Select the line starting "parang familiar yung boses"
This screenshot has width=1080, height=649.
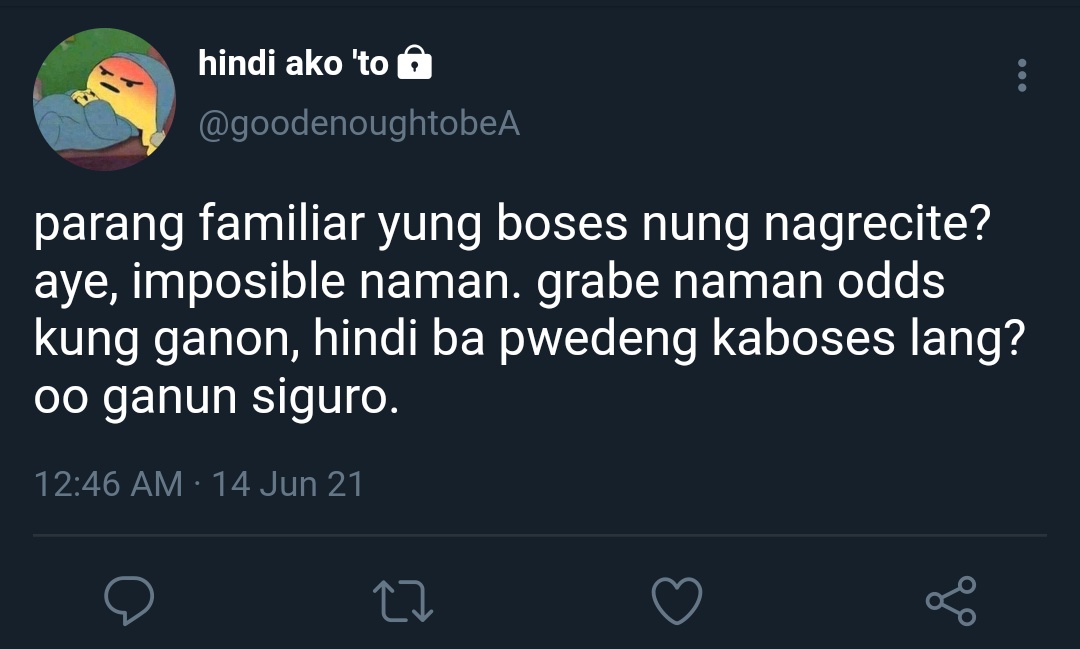(x=512, y=225)
